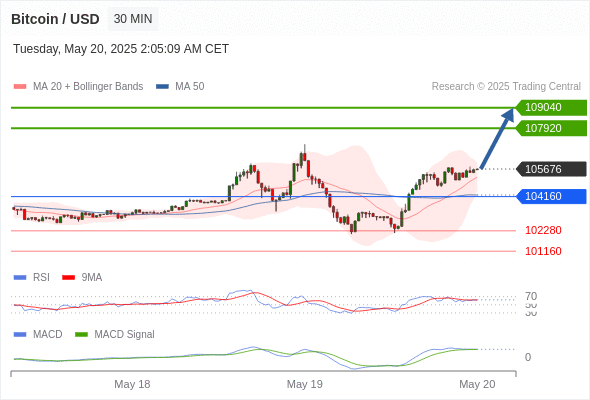Click the '9MA' legend label
Image resolution: width=590 pixels, height=400 pixels.
pos(92,278)
